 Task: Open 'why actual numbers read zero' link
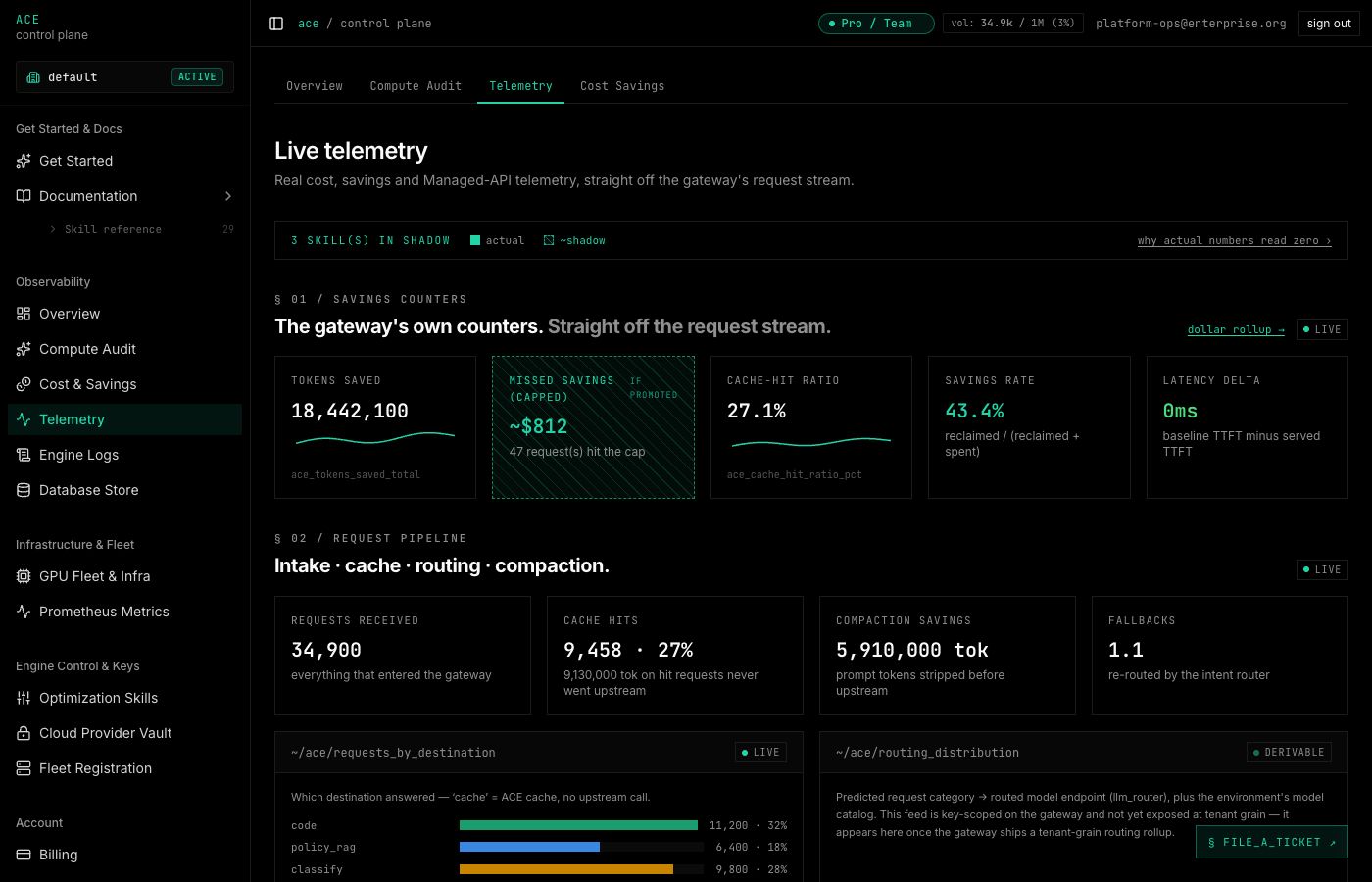tap(1234, 240)
